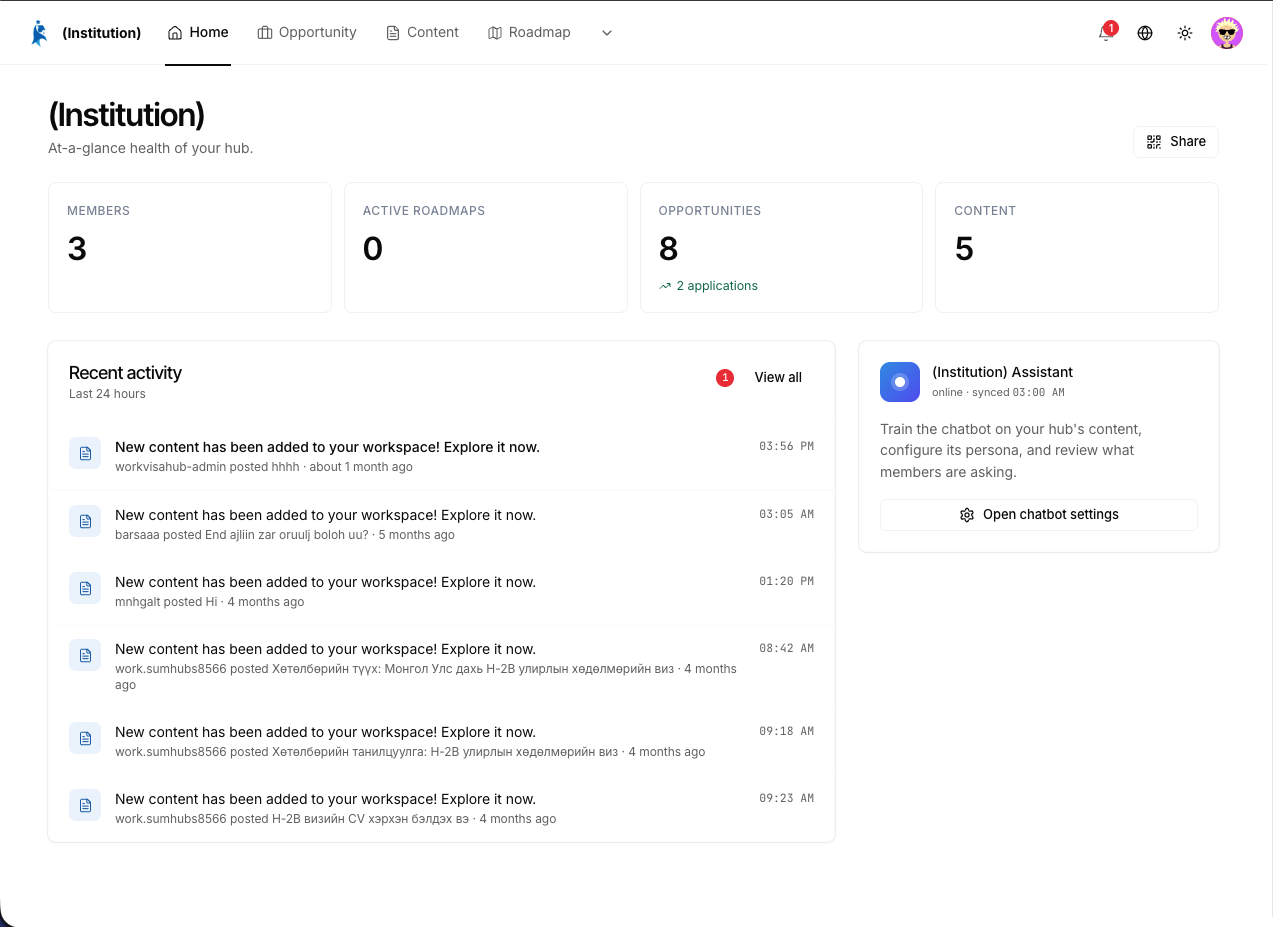Screen dimensions: 1273x927
Task: Click View all in Recent activity
Action: point(778,378)
